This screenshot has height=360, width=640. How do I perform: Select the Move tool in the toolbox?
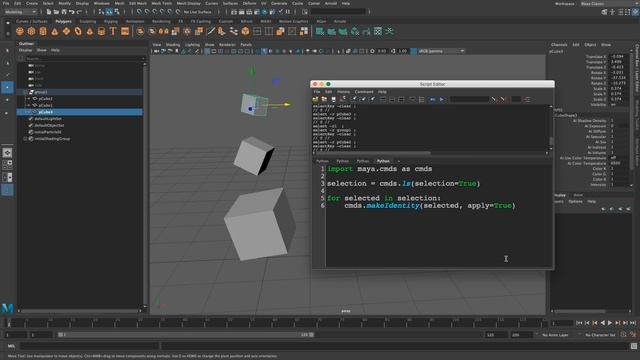tap(7, 87)
